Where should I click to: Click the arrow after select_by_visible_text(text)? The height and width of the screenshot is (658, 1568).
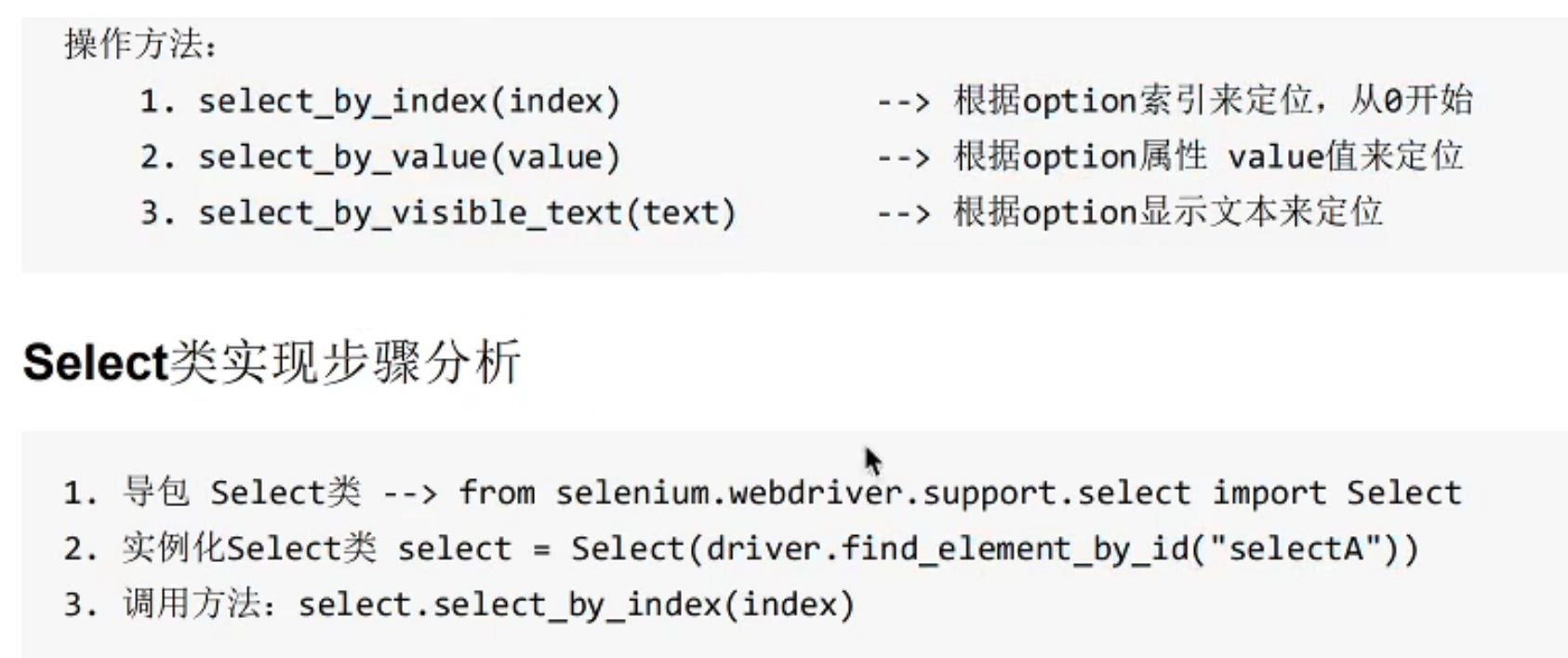[x=902, y=214]
